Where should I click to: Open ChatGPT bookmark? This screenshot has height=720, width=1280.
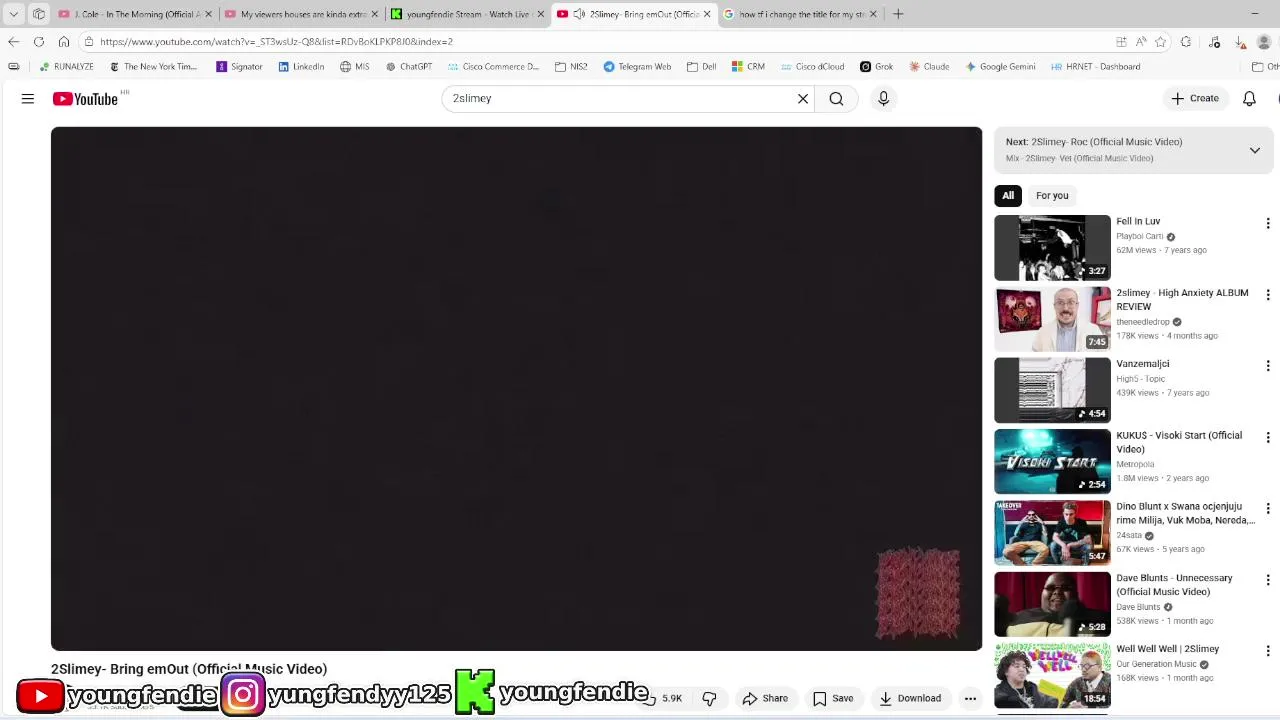click(x=408, y=67)
